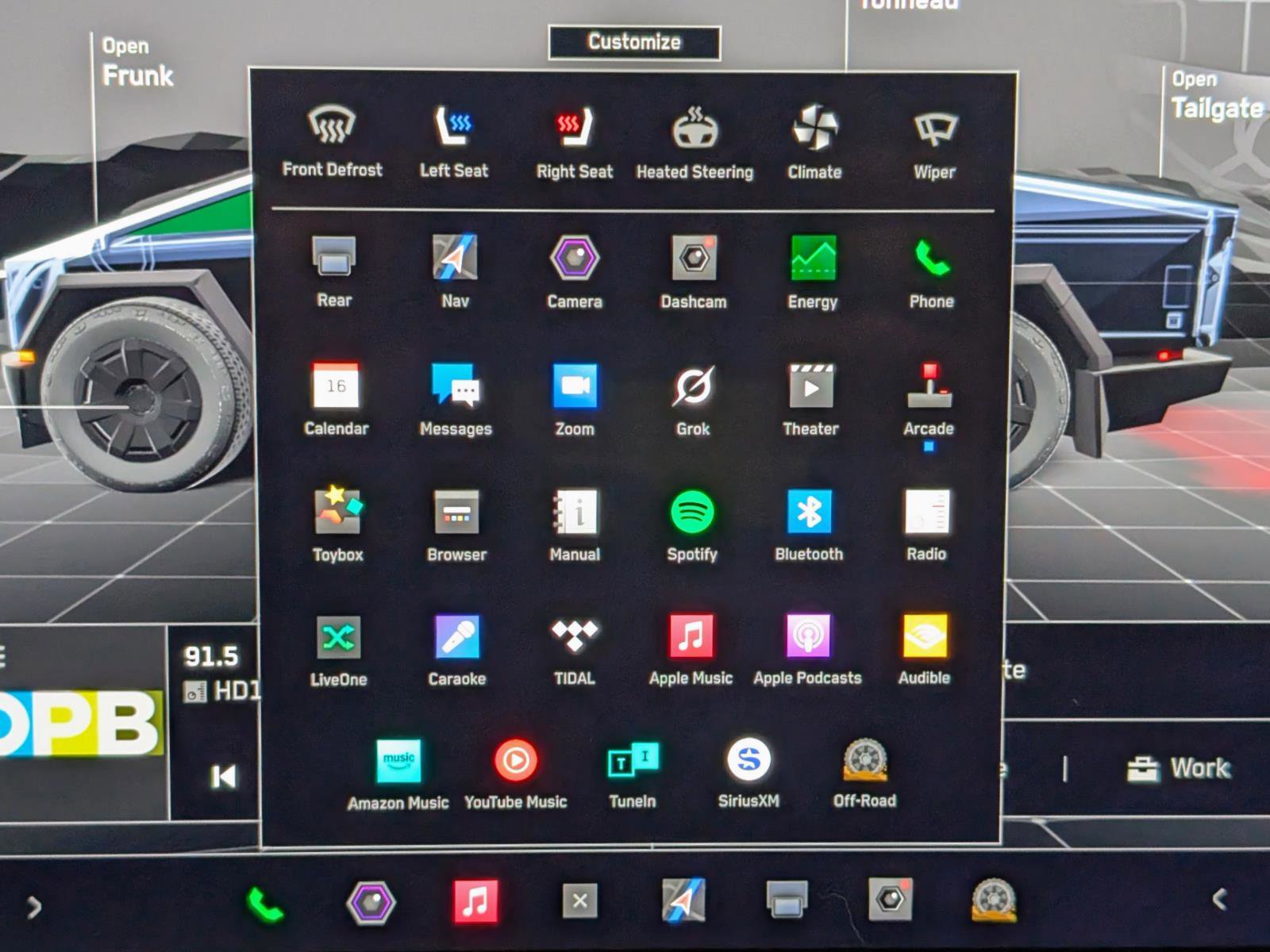Open the Messages app
This screenshot has width=1270, height=952.
pos(456,399)
